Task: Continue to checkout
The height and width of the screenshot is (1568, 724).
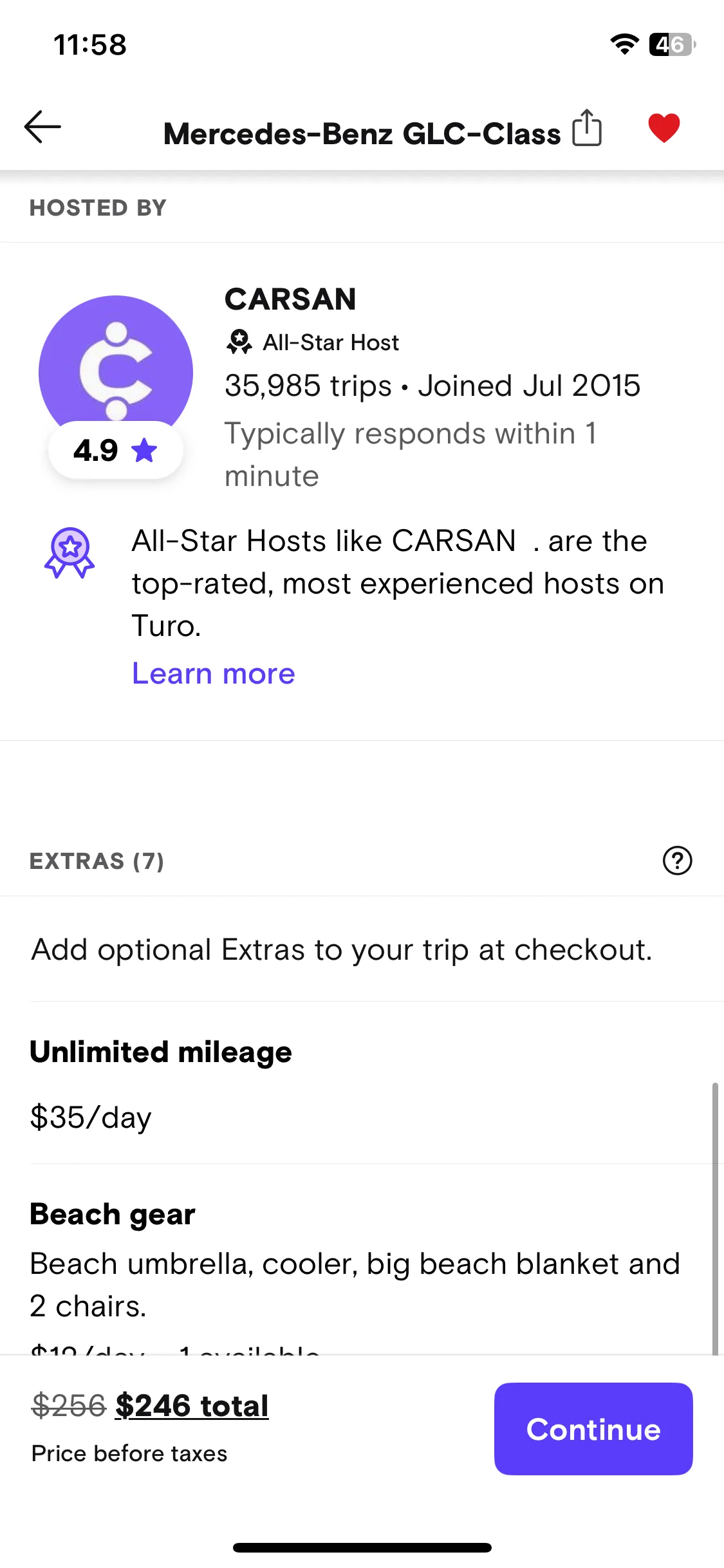Action: (x=593, y=1429)
